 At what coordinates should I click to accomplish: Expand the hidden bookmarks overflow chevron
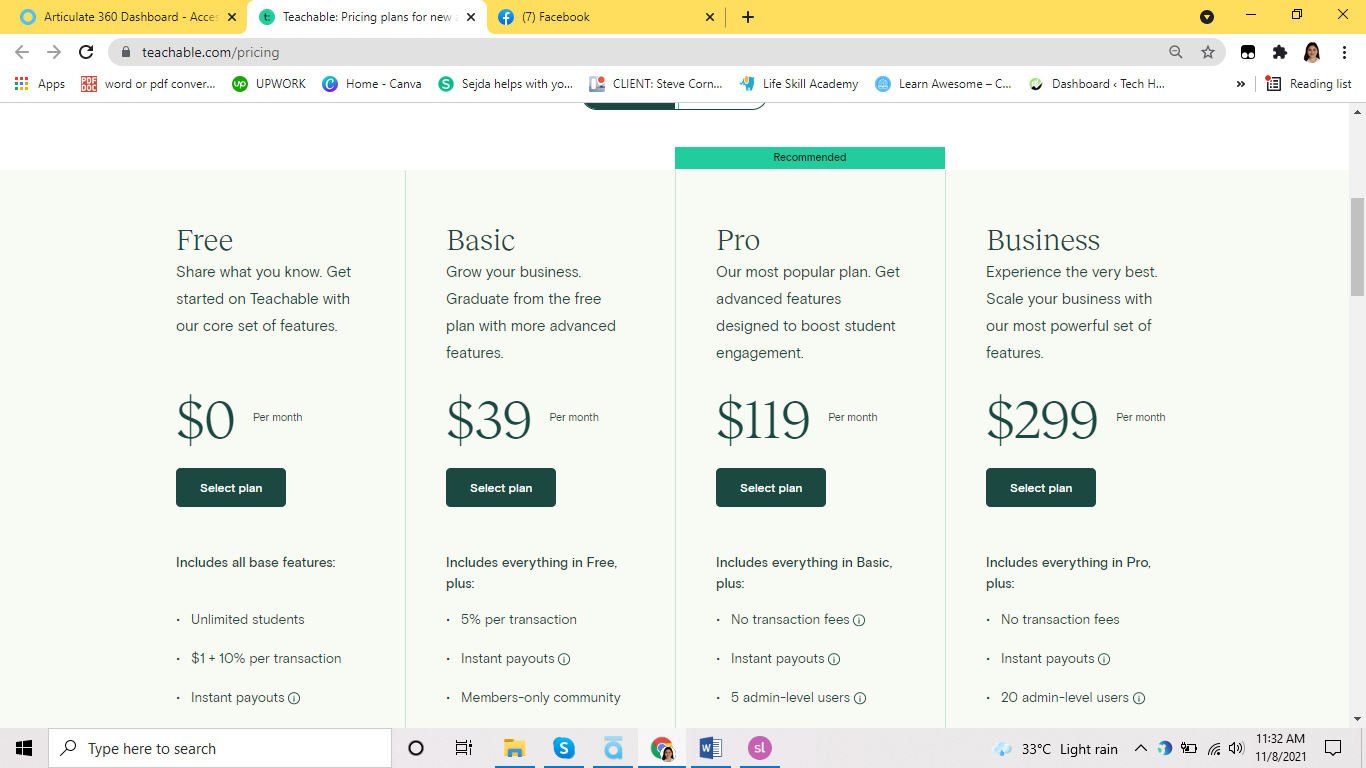[x=1241, y=84]
